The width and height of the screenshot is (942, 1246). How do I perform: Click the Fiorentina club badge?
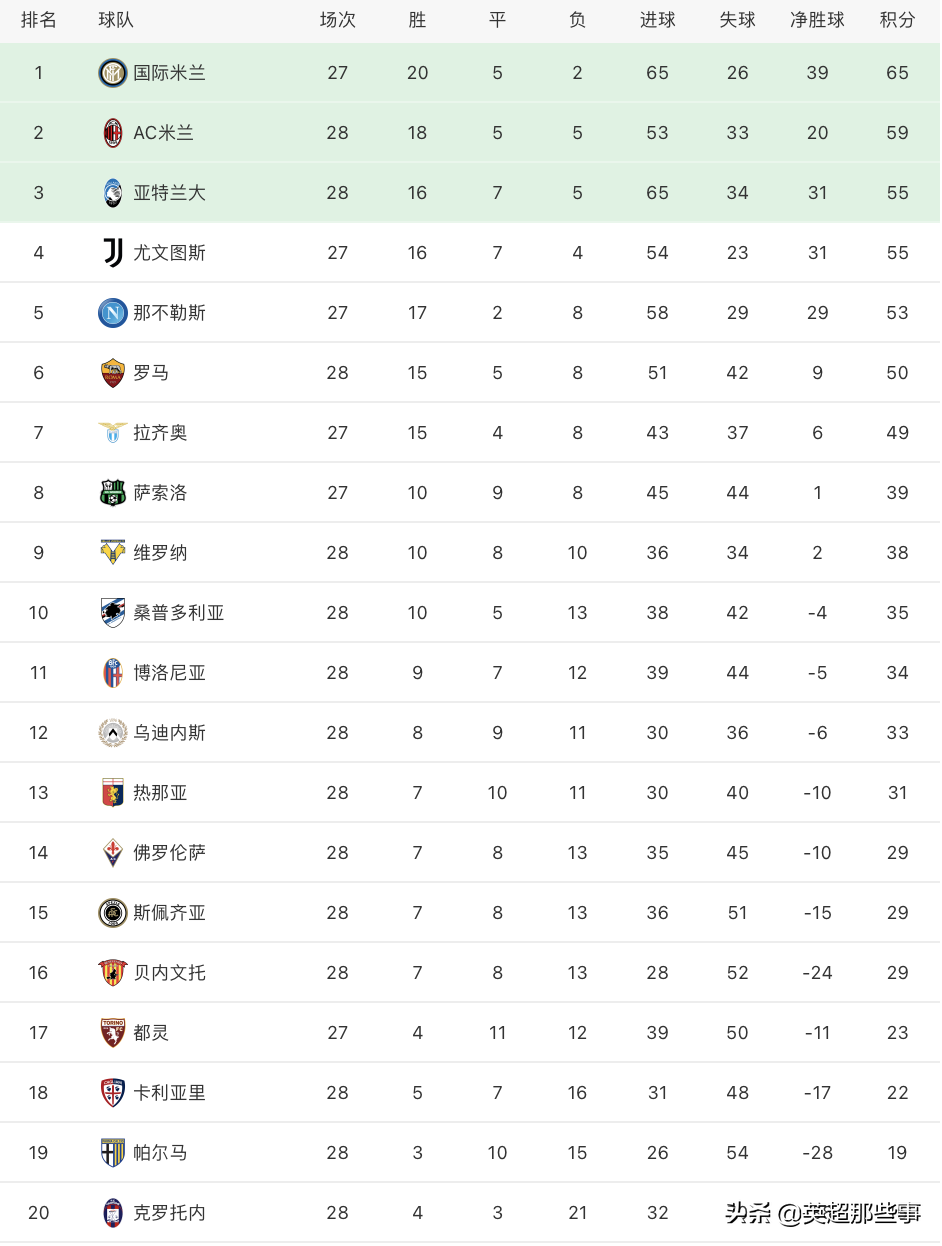tap(113, 853)
